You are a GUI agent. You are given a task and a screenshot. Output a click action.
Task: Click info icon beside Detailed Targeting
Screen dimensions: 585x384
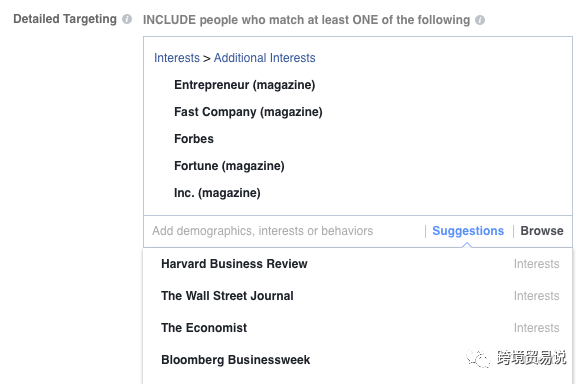pos(127,19)
